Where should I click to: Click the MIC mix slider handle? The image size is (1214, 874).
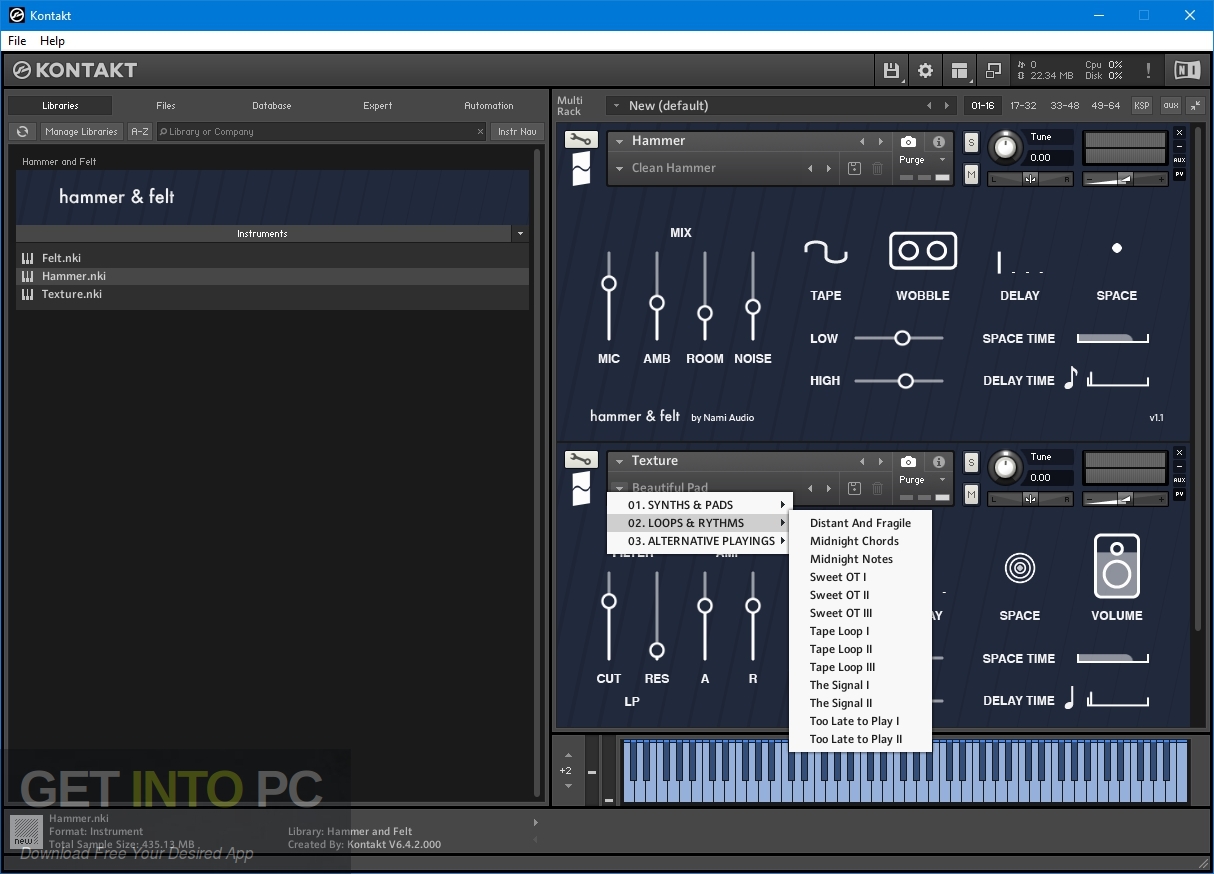coord(608,284)
